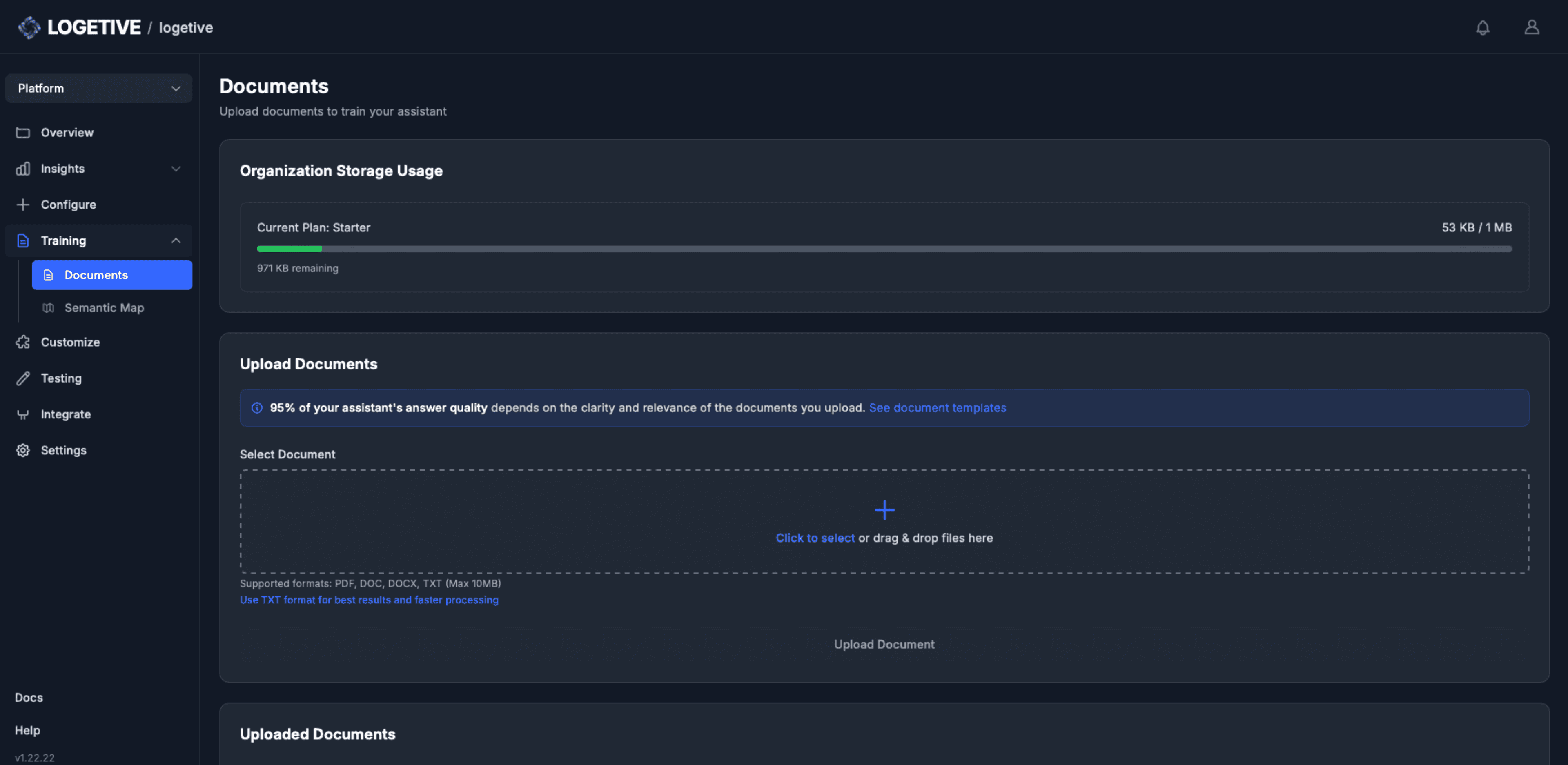
Task: Click the storage usage progress bar
Action: (x=884, y=249)
